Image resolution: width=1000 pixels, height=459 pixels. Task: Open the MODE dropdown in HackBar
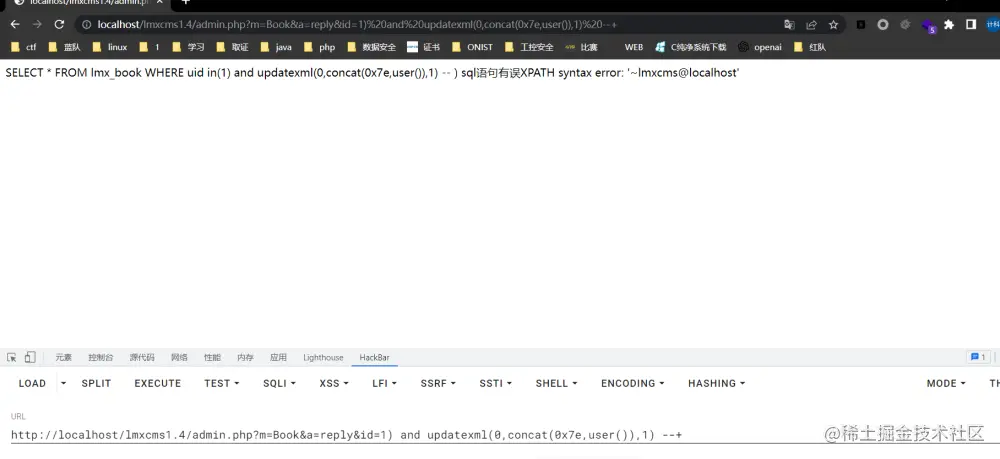point(946,383)
